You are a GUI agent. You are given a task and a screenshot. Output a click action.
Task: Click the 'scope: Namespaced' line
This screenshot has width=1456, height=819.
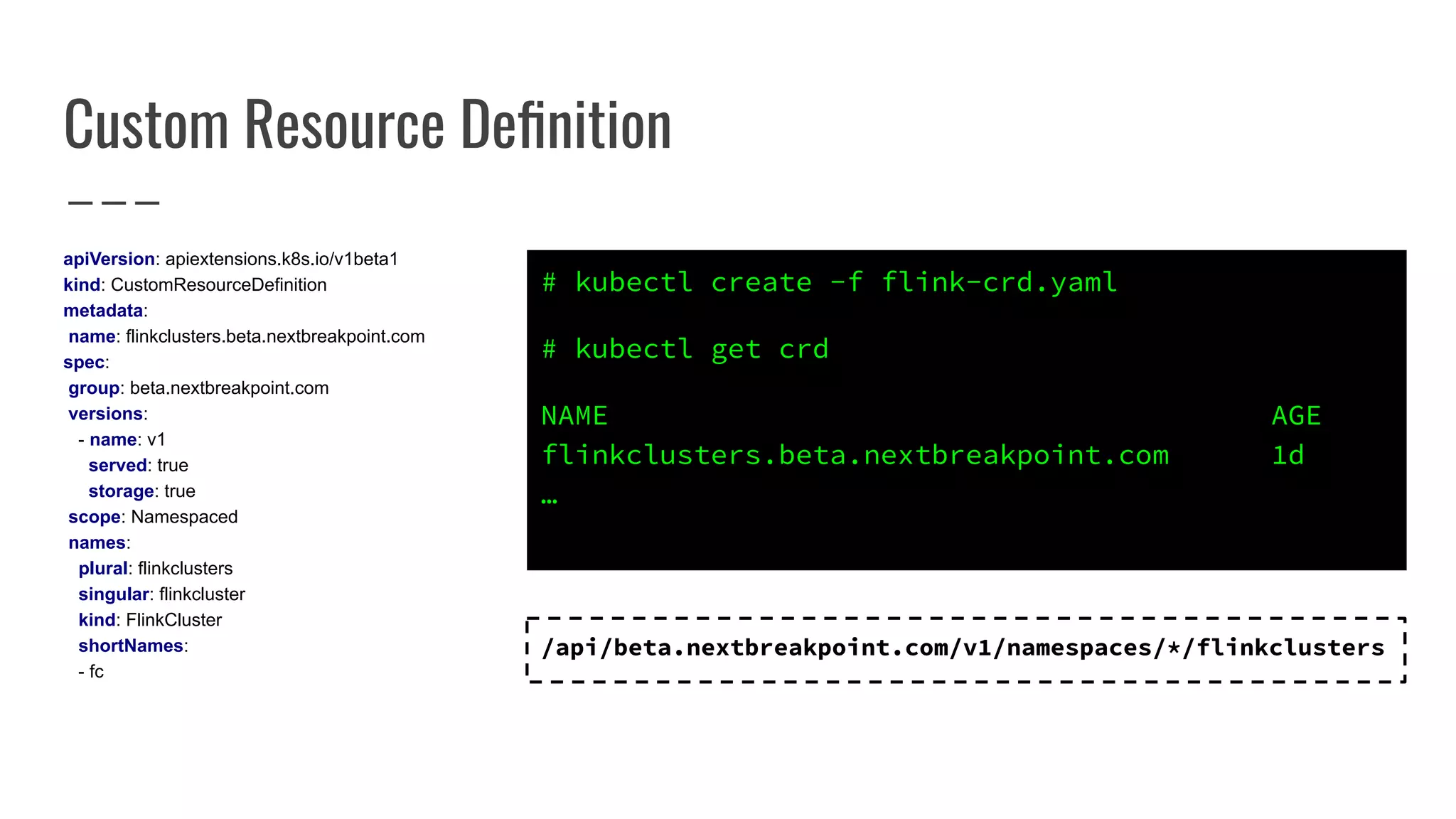pyautogui.click(x=153, y=517)
